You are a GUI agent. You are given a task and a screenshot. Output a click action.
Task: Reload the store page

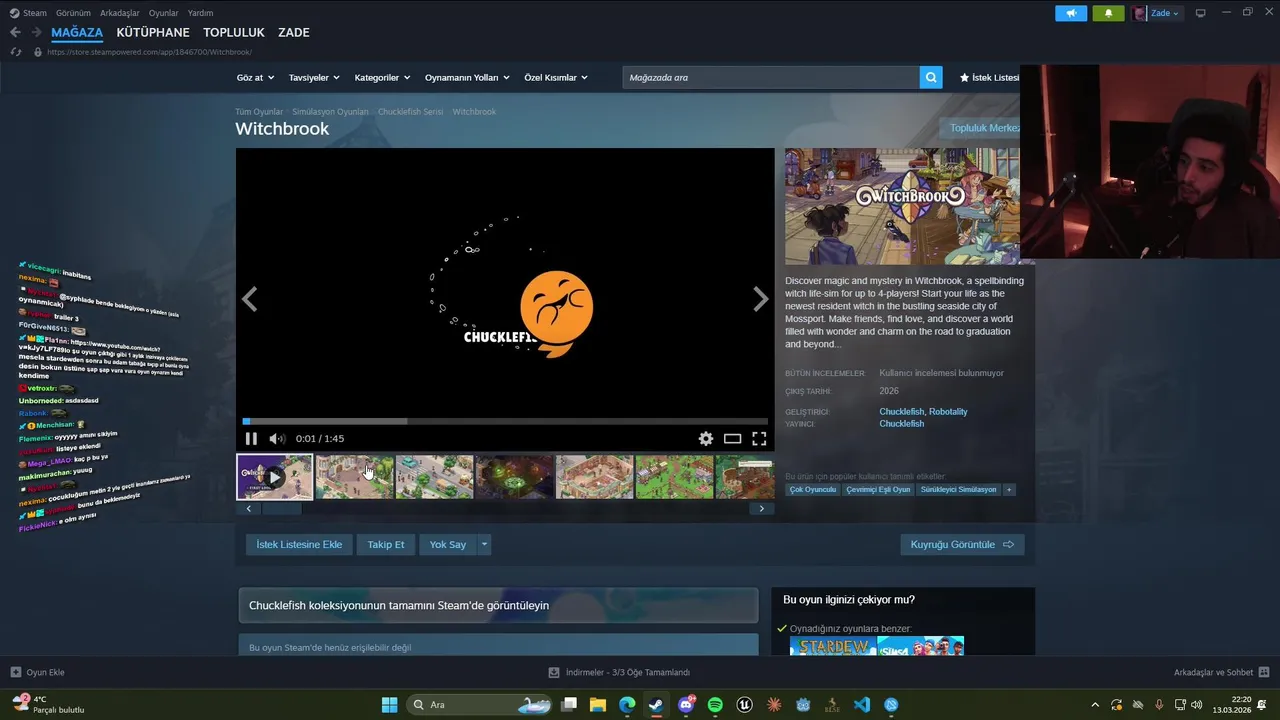tap(16, 52)
